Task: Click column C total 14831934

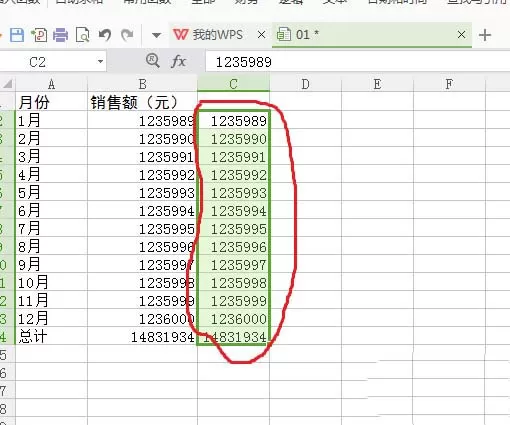Action: click(x=233, y=336)
